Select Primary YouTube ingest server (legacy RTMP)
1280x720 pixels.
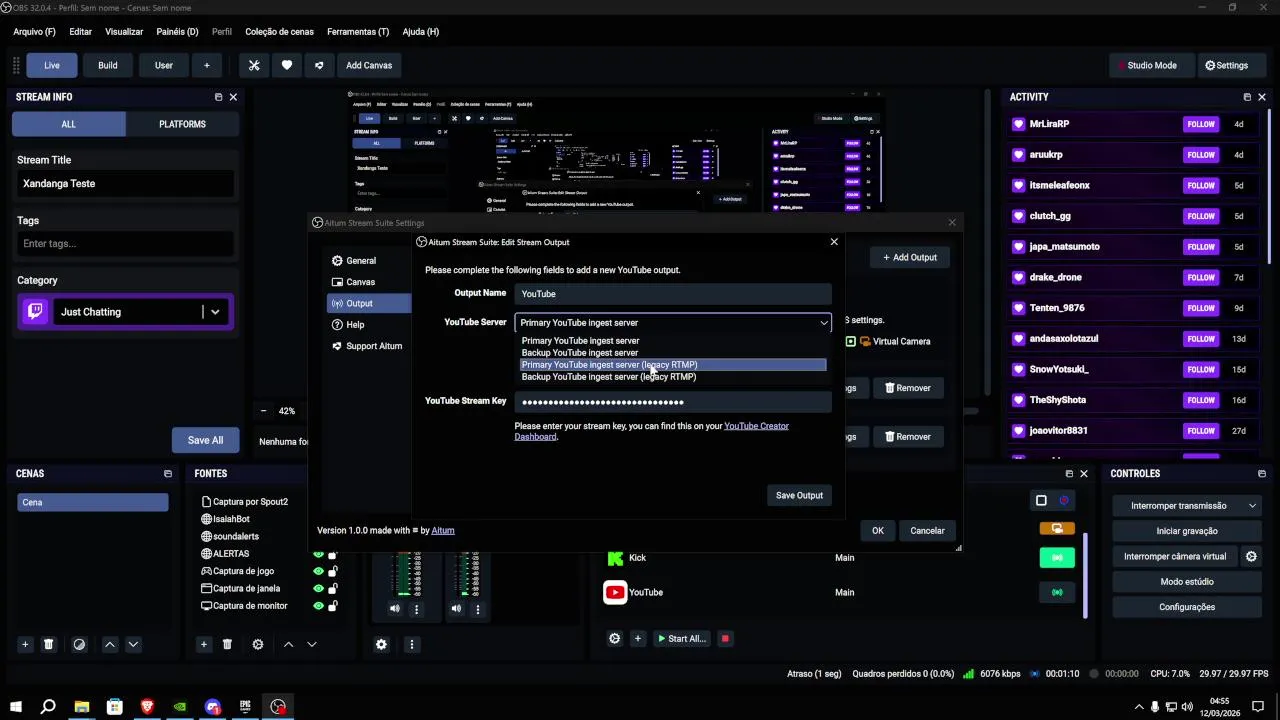tap(673, 365)
